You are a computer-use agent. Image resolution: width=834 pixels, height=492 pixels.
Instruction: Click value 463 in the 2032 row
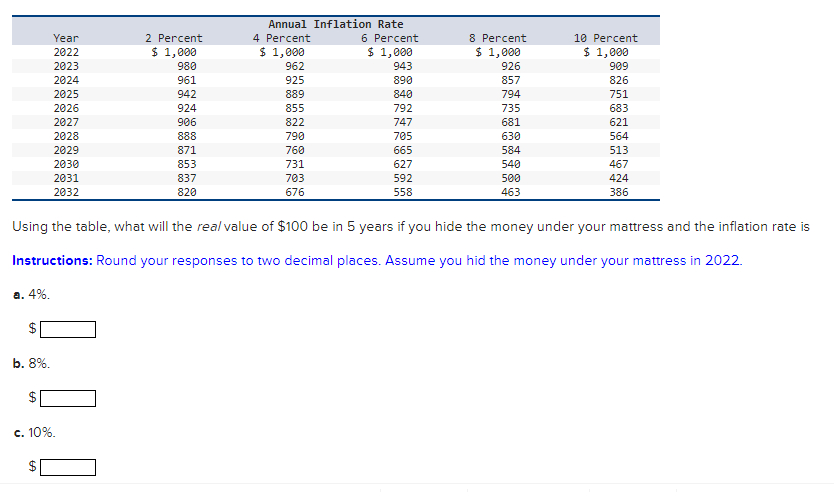(511, 192)
